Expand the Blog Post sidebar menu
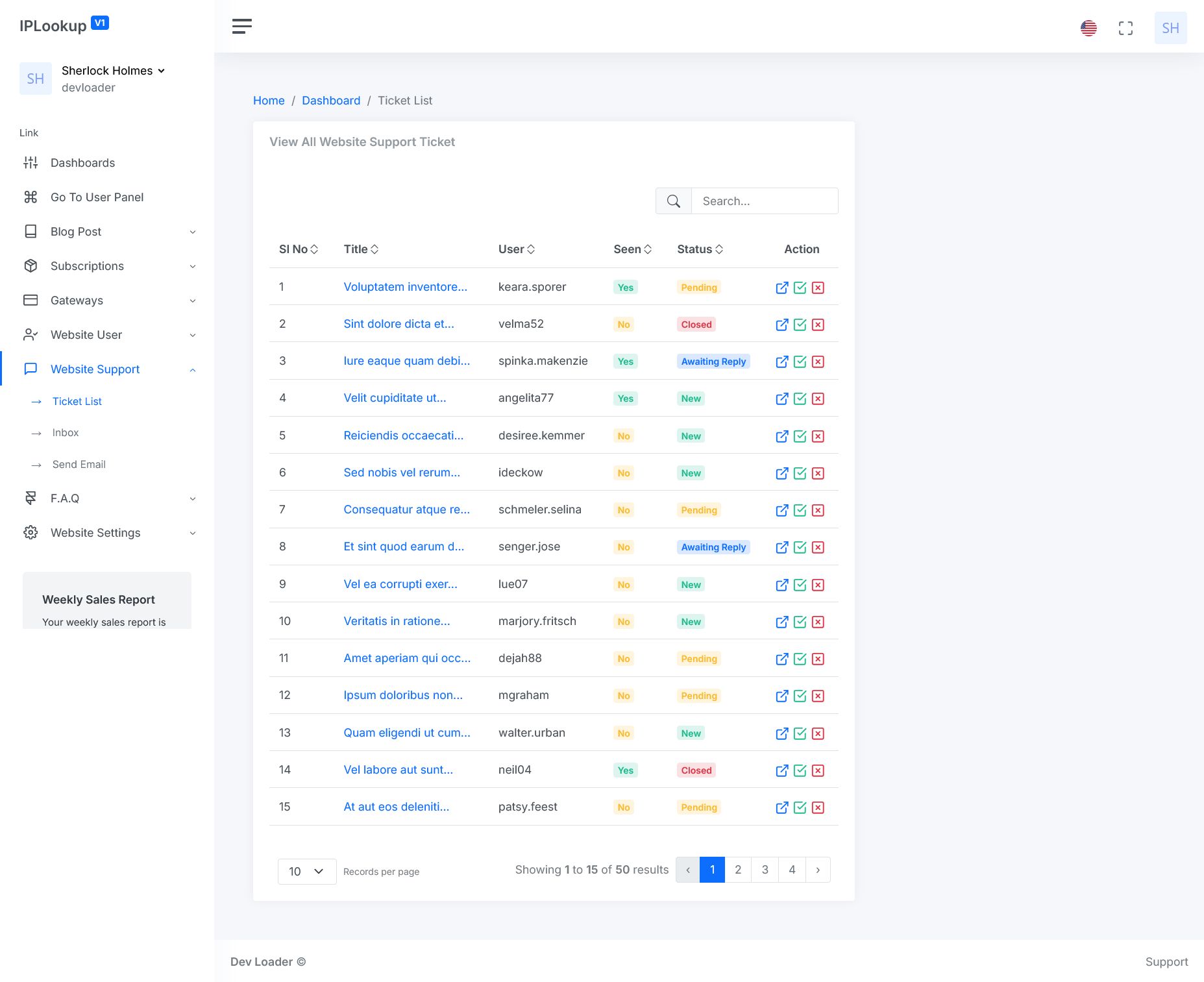Viewport: 1204px width, 982px height. [109, 232]
